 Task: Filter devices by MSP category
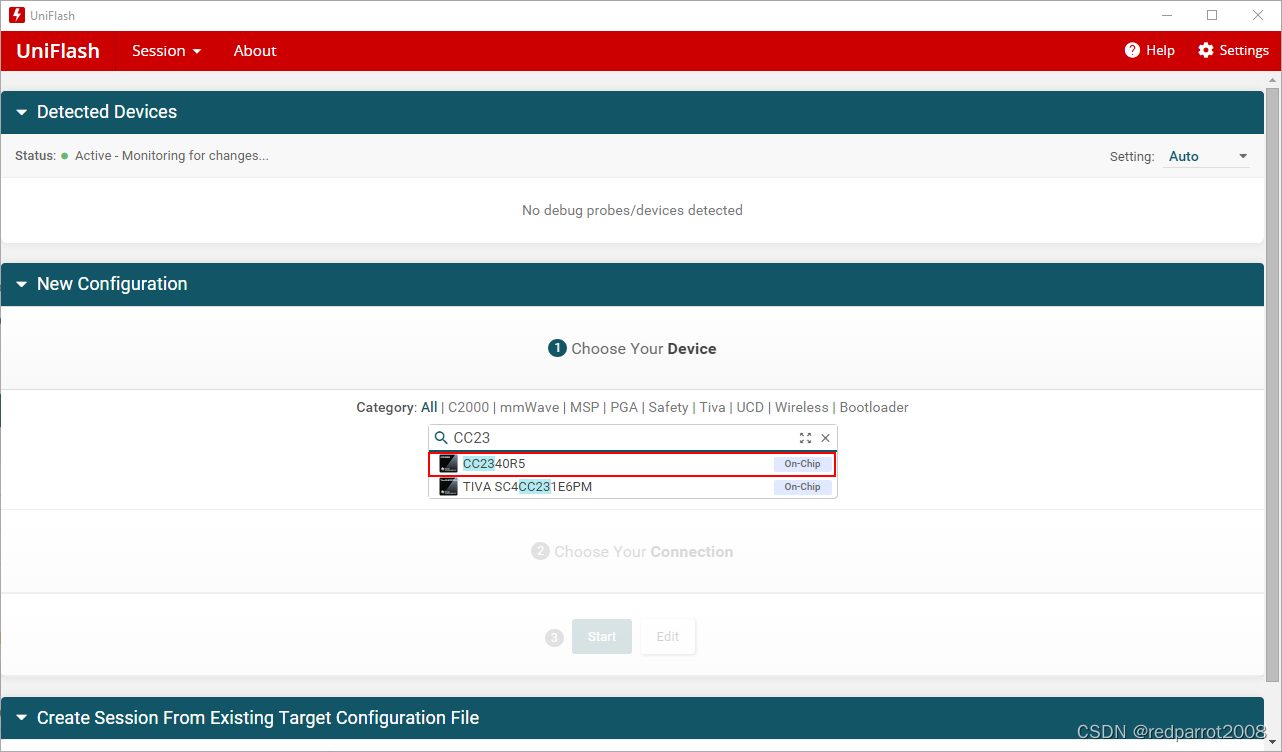pos(585,407)
